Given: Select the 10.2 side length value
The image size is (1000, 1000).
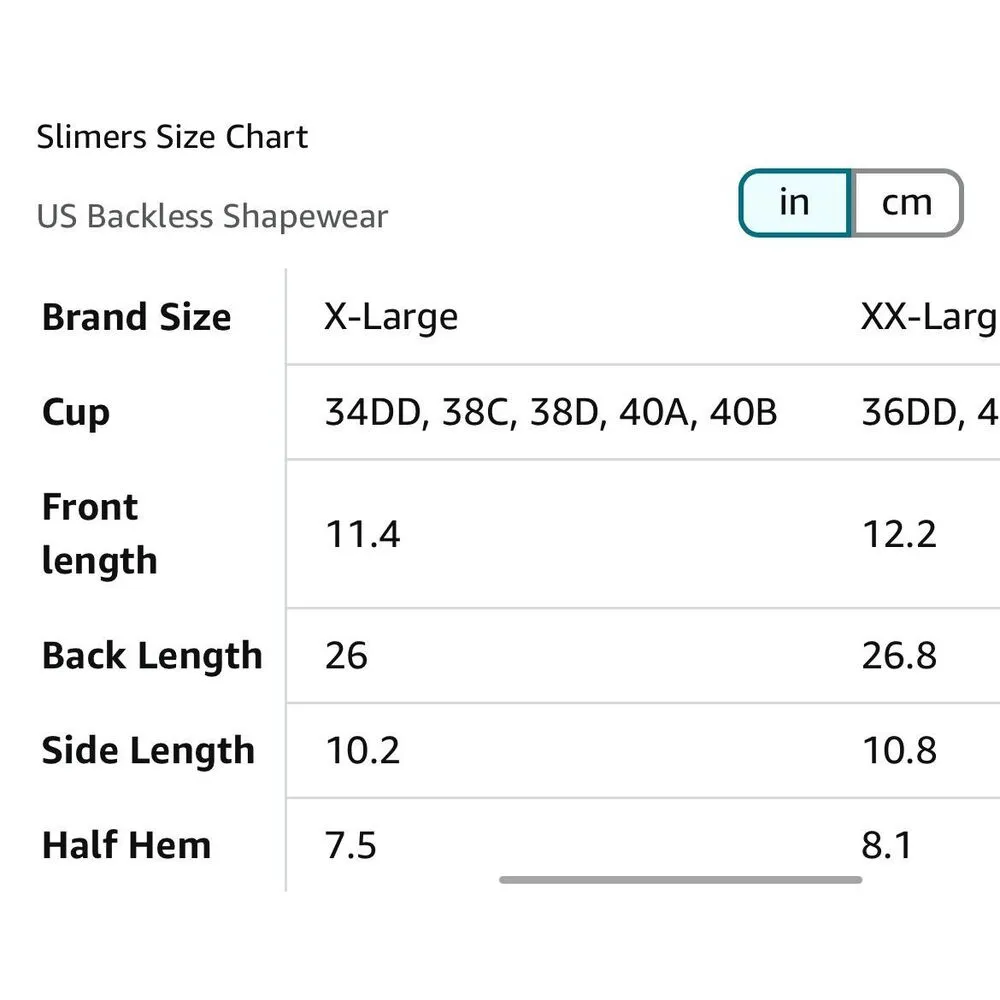Looking at the screenshot, I should click(x=363, y=751).
